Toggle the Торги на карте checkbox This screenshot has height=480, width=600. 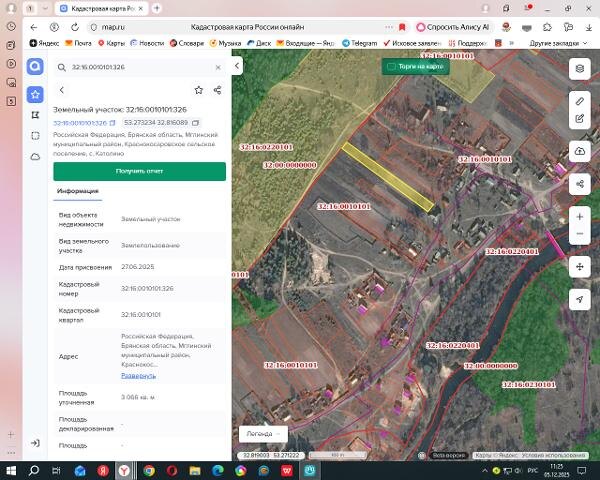click(x=391, y=67)
